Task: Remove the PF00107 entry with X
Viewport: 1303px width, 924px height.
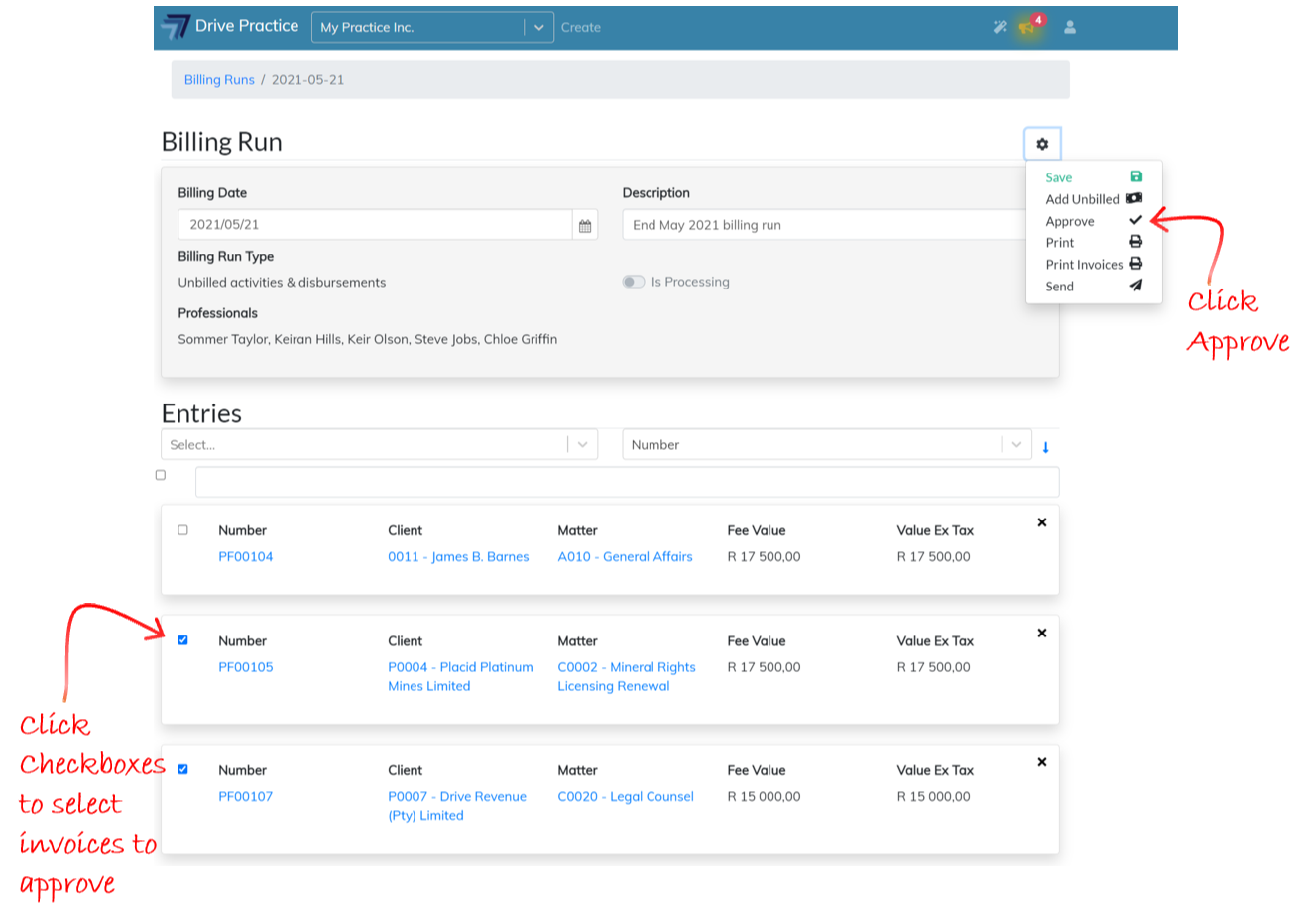Action: (1042, 762)
